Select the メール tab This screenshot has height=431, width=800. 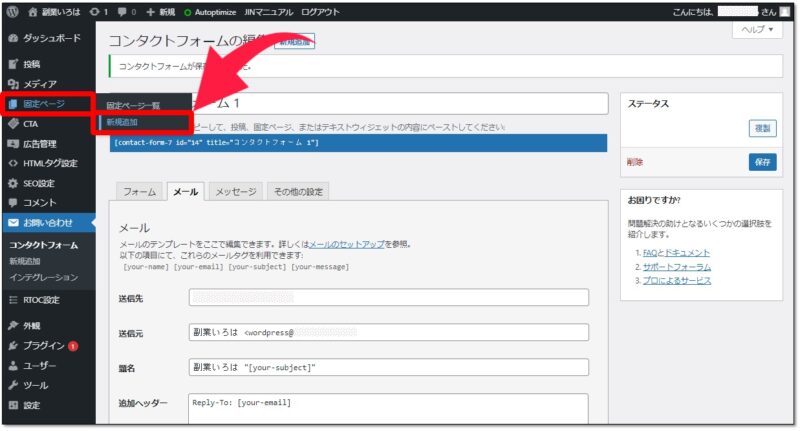pos(186,192)
